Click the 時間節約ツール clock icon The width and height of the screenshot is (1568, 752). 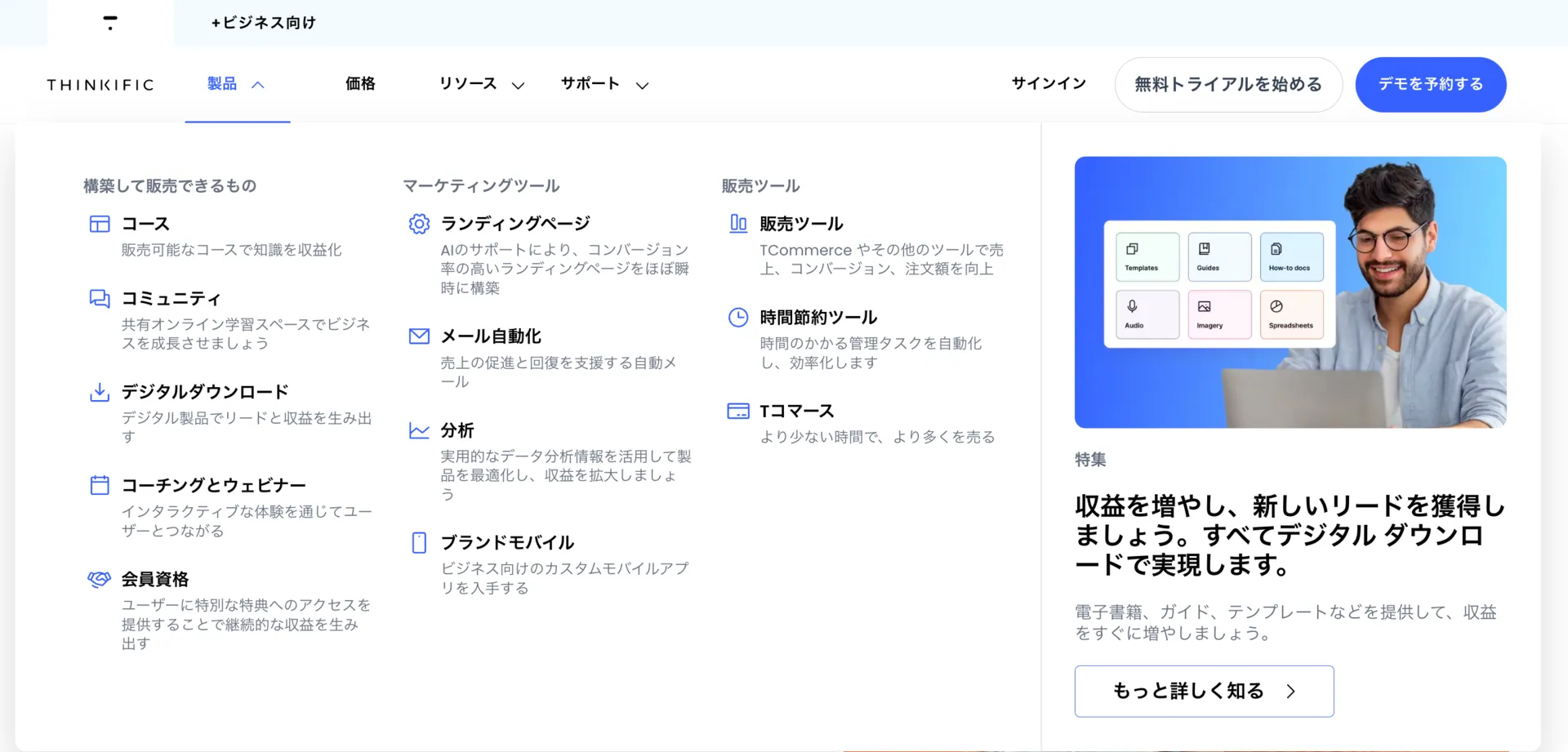click(738, 318)
